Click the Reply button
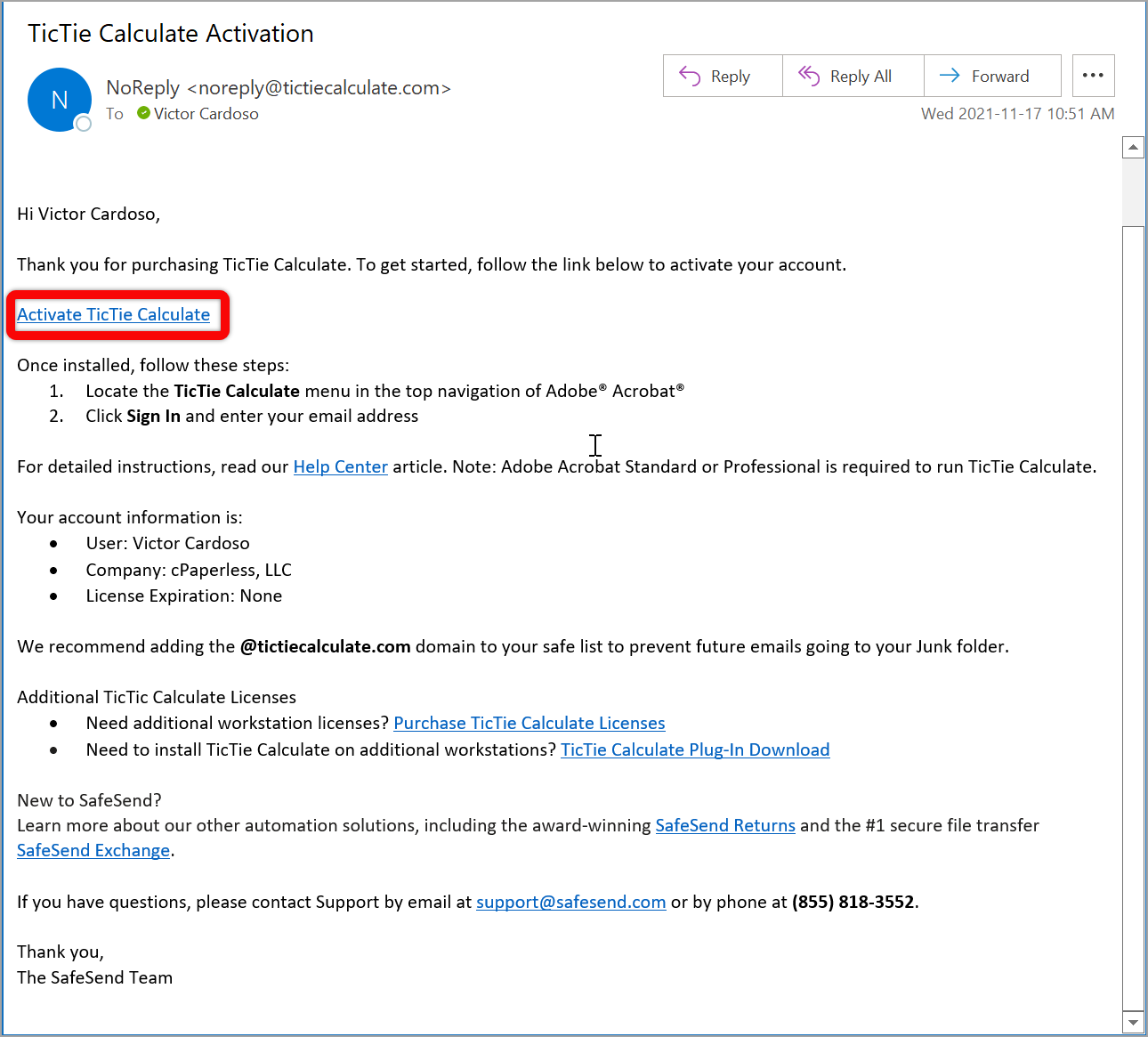This screenshot has width=1148, height=1037. [x=723, y=76]
